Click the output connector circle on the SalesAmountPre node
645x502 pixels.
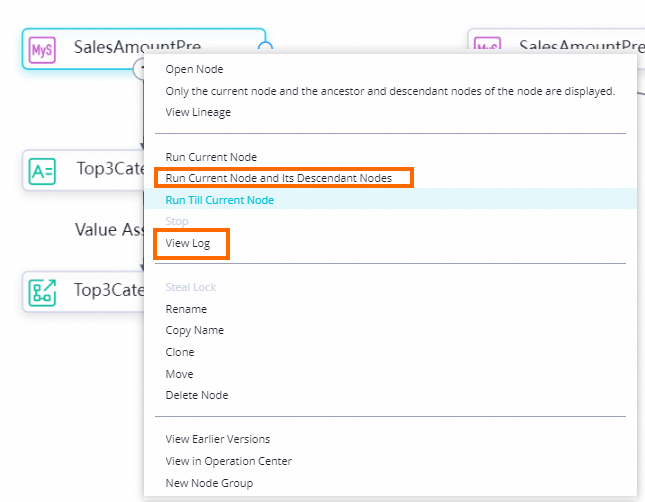(265, 46)
